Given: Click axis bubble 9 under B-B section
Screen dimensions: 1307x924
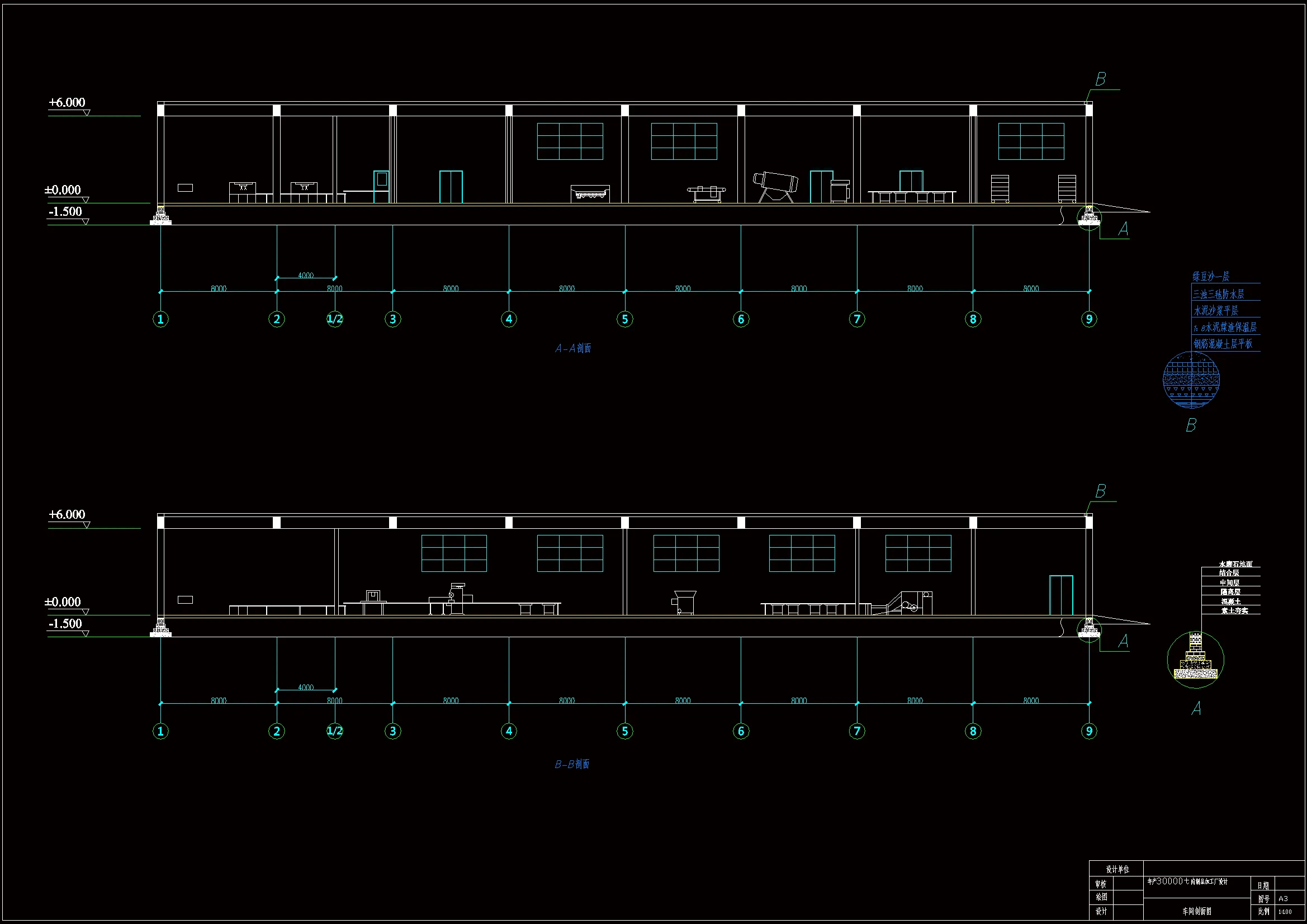Looking at the screenshot, I should 1089,731.
